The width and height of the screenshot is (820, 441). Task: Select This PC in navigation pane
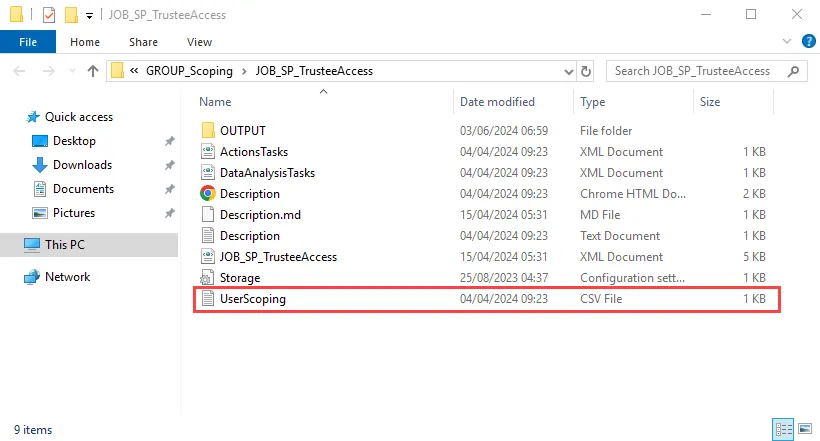(x=65, y=244)
